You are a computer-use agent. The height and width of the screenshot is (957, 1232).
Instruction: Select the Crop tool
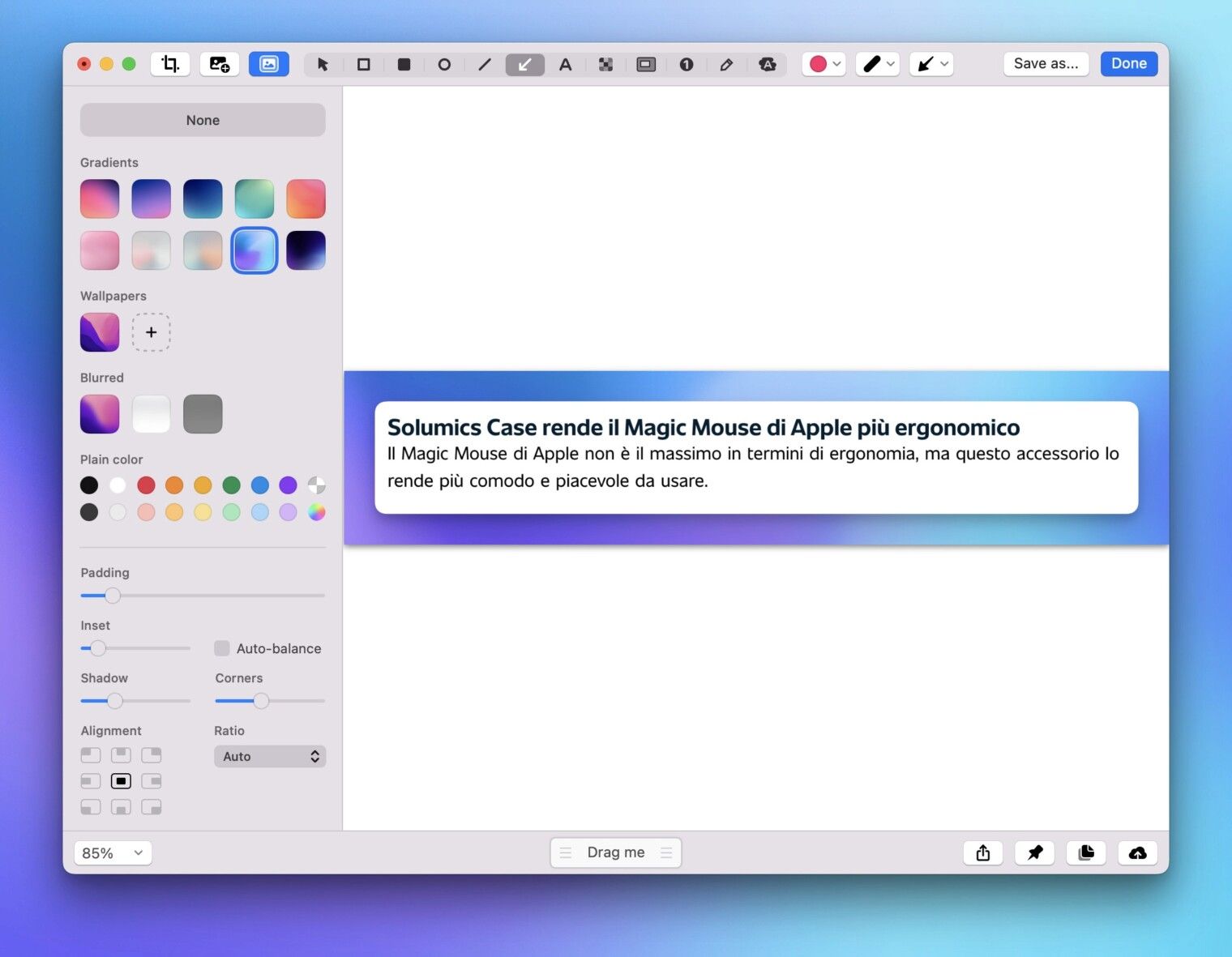coord(170,64)
